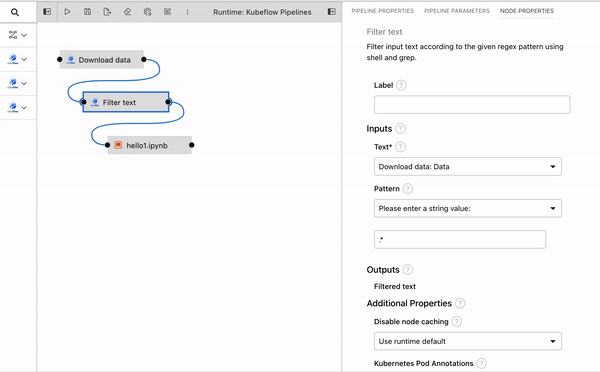Toggle the right properties panel icon
This screenshot has width=600, height=372.
pos(331,12)
